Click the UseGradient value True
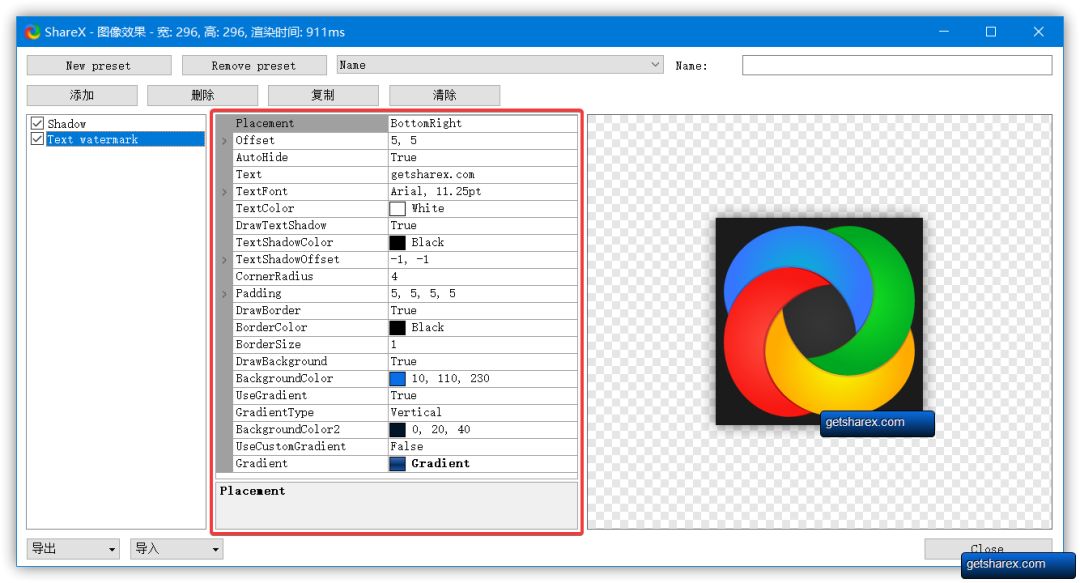 pos(404,396)
